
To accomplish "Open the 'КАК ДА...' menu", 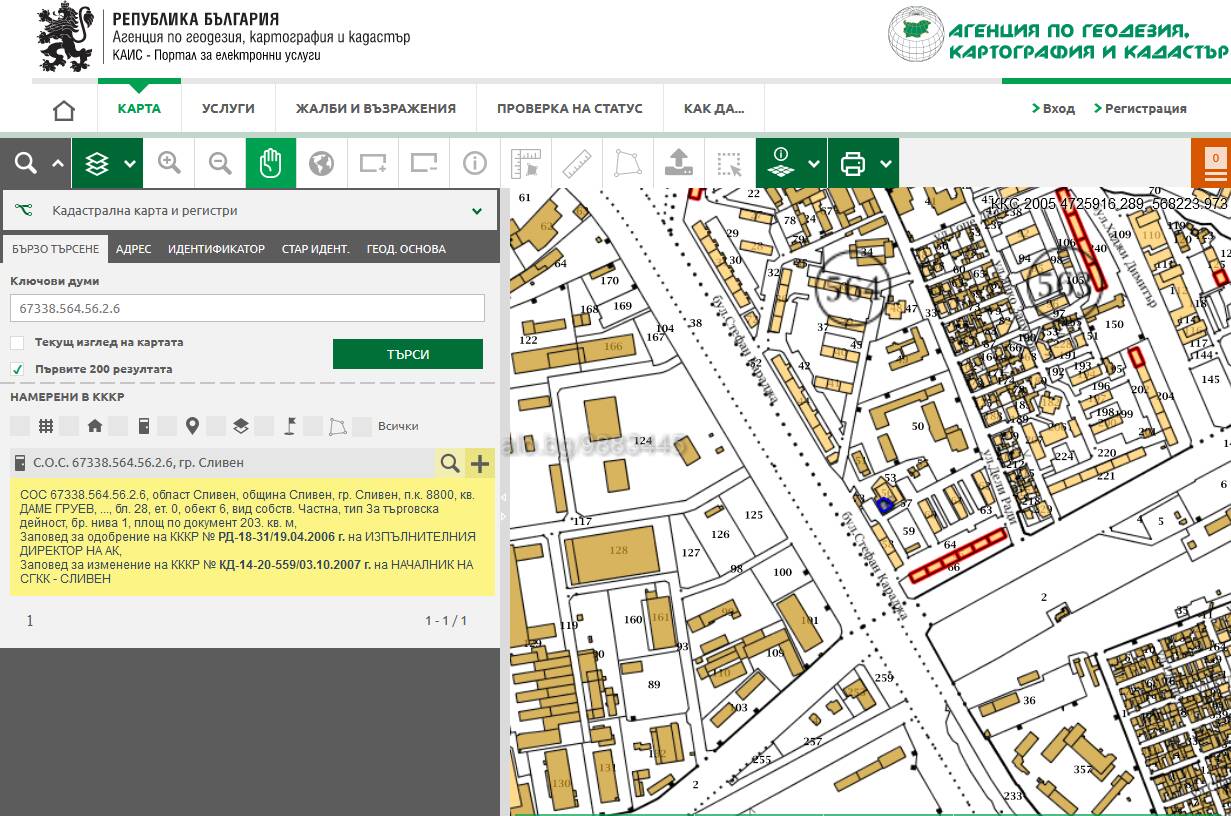I will click(714, 108).
